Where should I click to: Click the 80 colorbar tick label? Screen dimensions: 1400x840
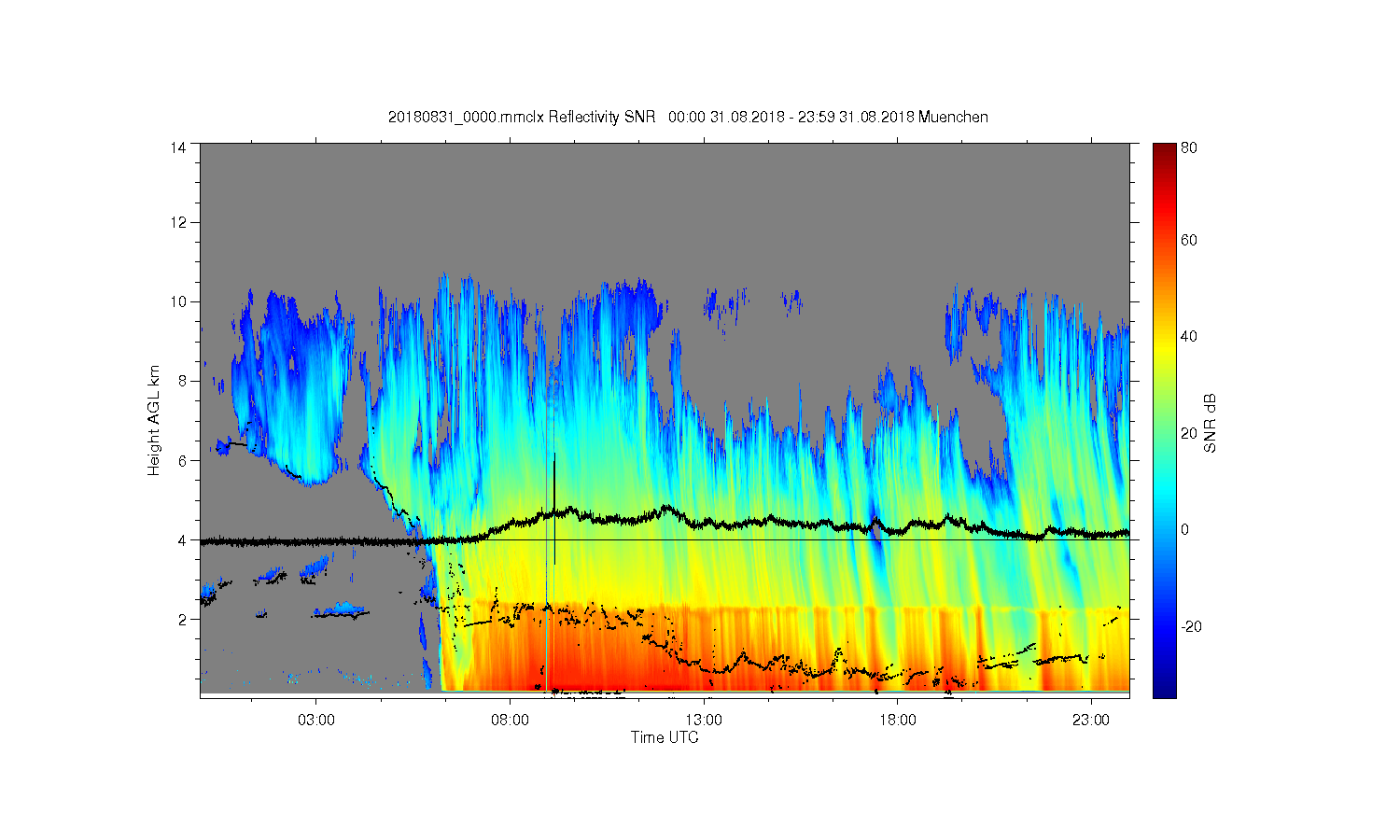pos(1188,147)
